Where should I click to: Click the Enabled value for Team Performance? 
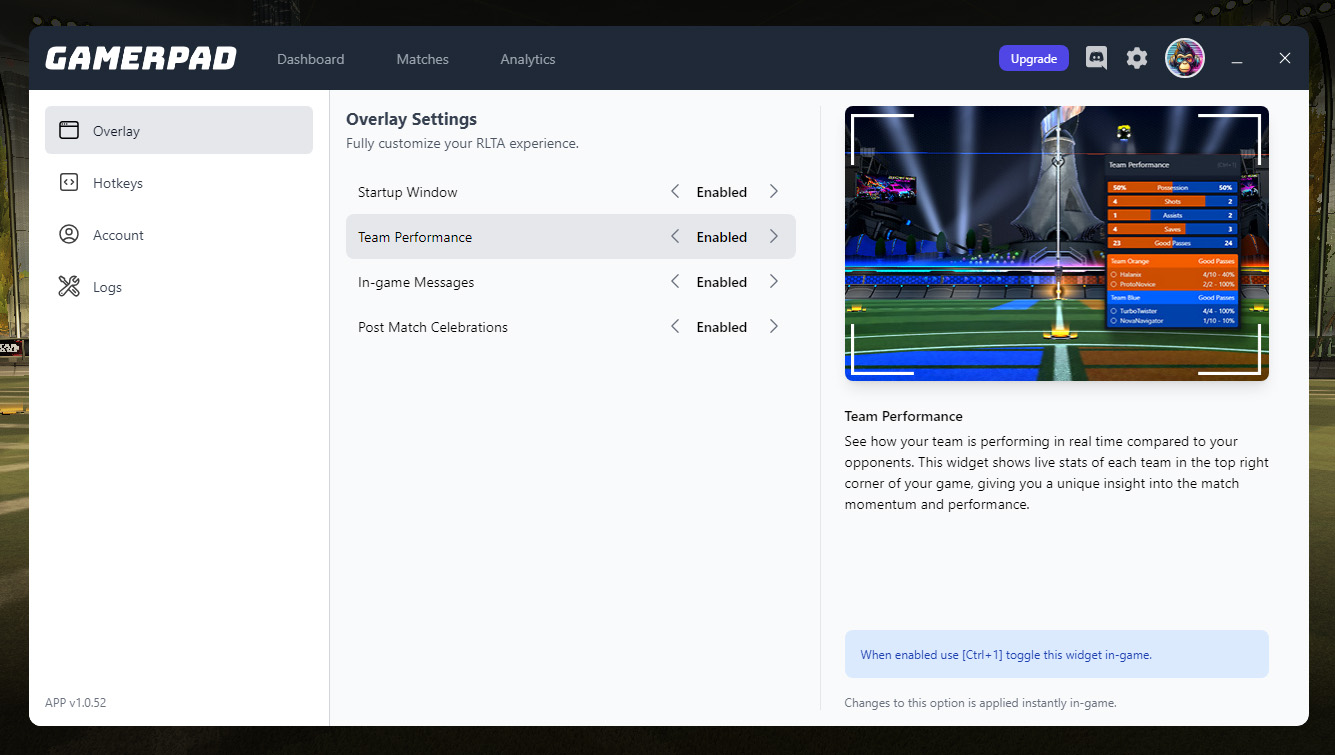click(722, 237)
